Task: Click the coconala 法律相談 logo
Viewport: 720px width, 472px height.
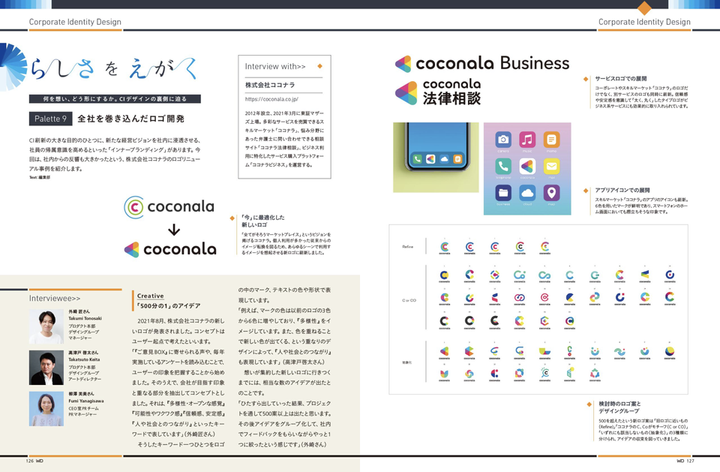Action: (438, 92)
